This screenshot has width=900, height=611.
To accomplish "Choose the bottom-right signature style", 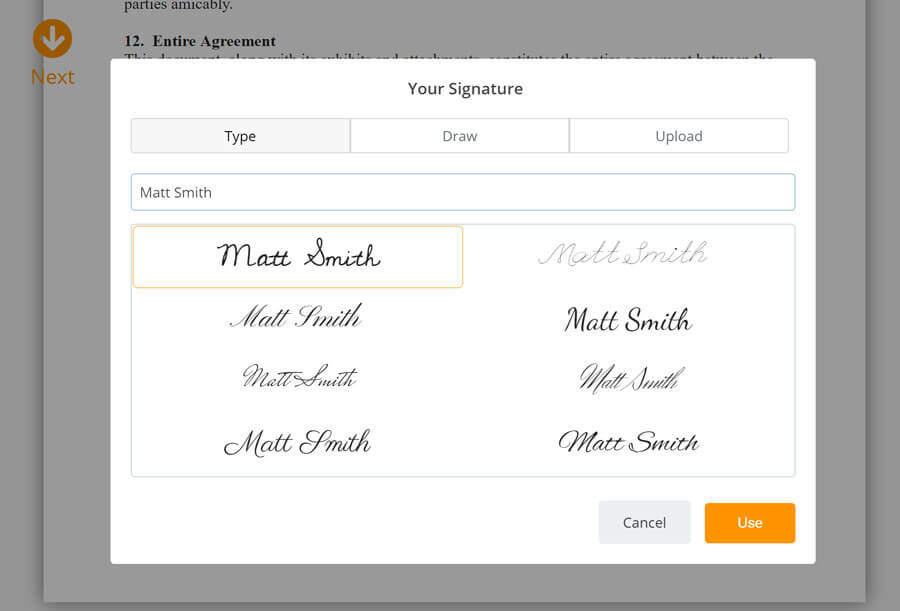I will [x=629, y=442].
